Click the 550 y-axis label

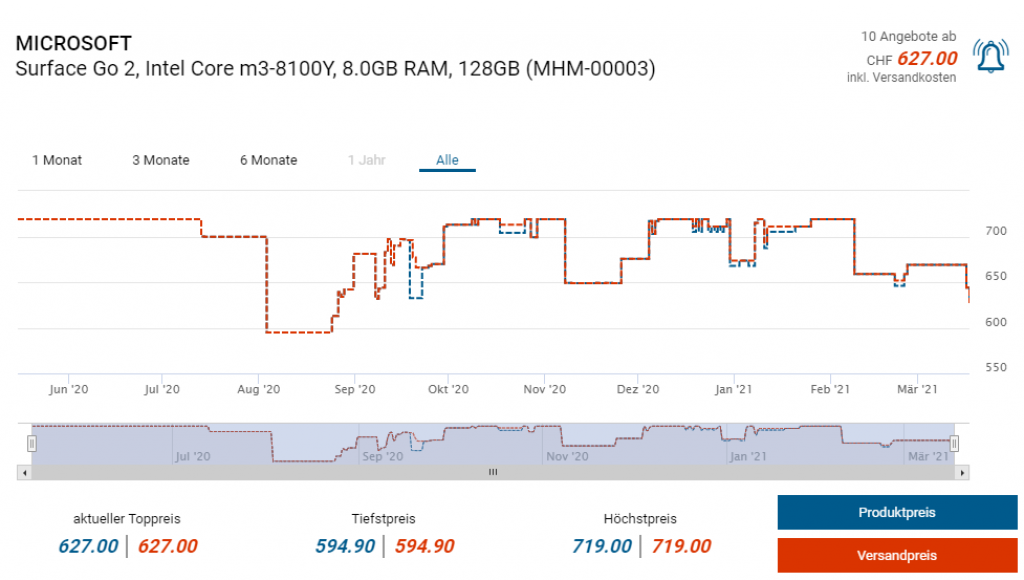(x=996, y=368)
